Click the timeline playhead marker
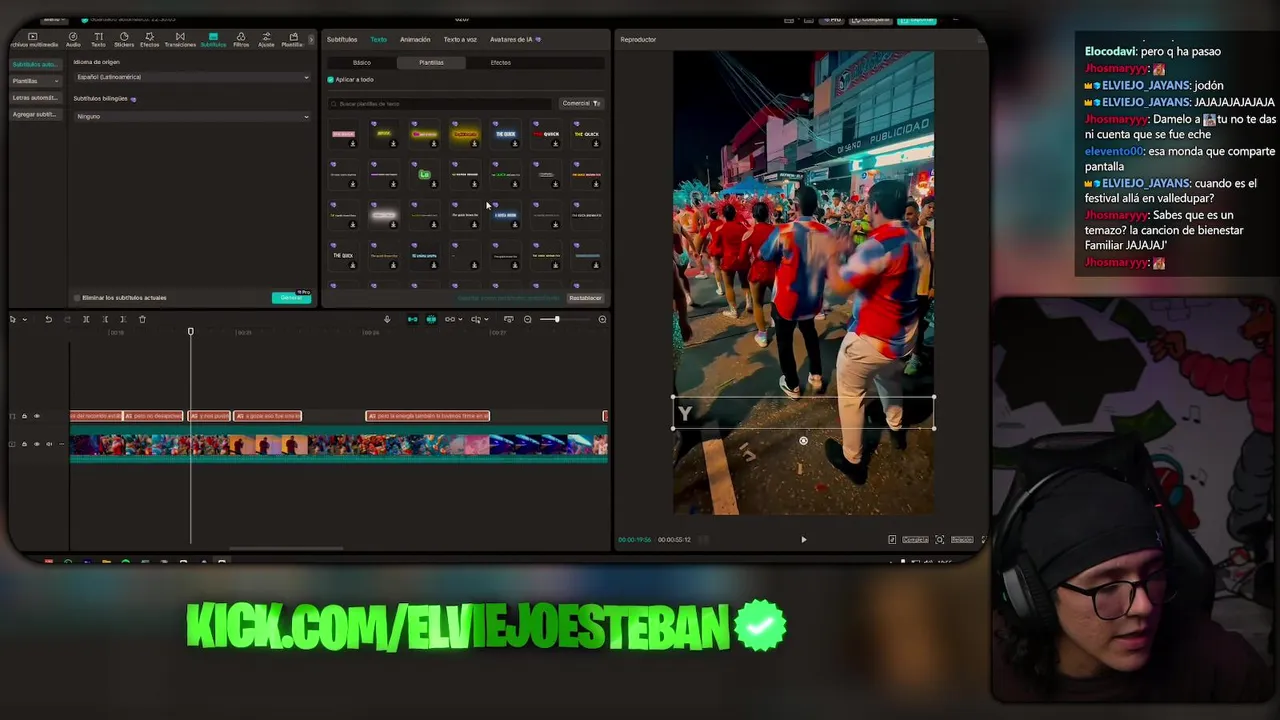This screenshot has width=1280, height=720. pos(190,331)
